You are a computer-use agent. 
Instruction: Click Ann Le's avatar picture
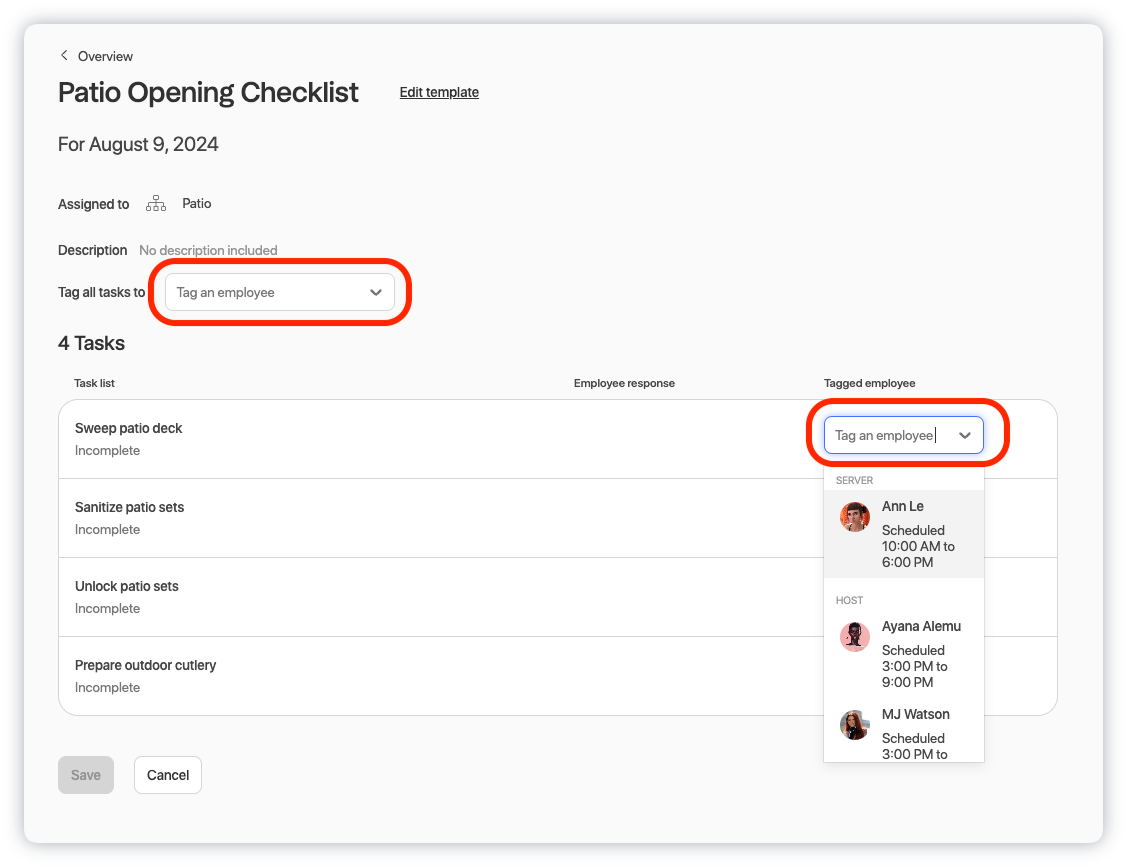pos(854,517)
